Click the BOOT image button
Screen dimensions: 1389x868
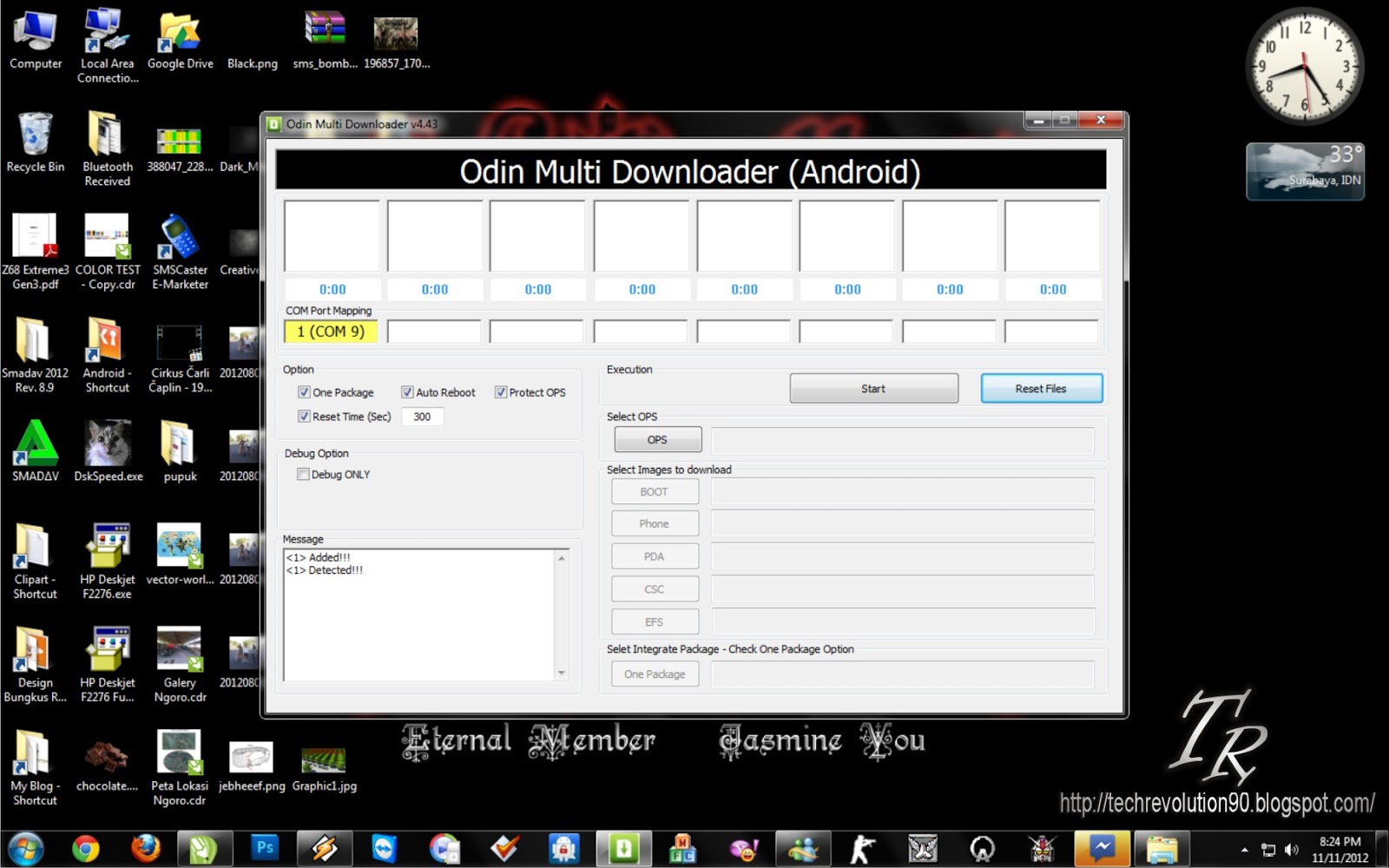click(655, 491)
